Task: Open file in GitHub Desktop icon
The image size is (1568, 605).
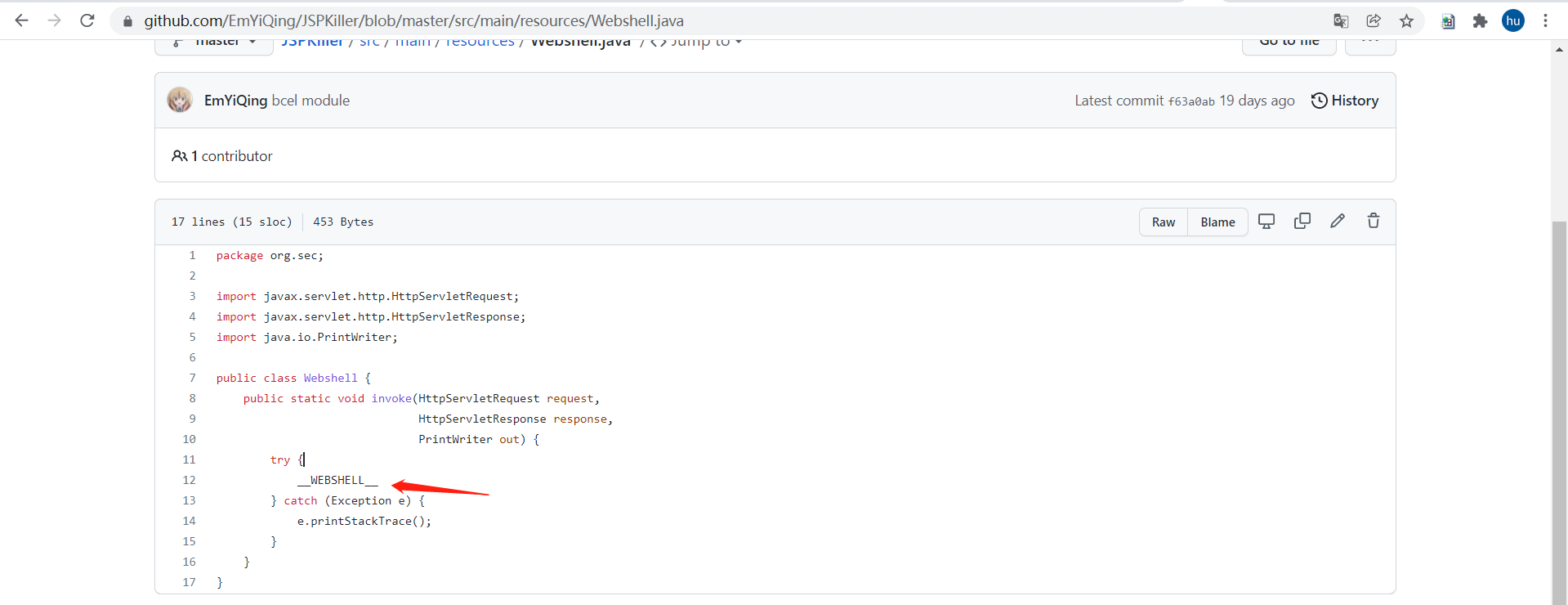Action: point(1266,222)
